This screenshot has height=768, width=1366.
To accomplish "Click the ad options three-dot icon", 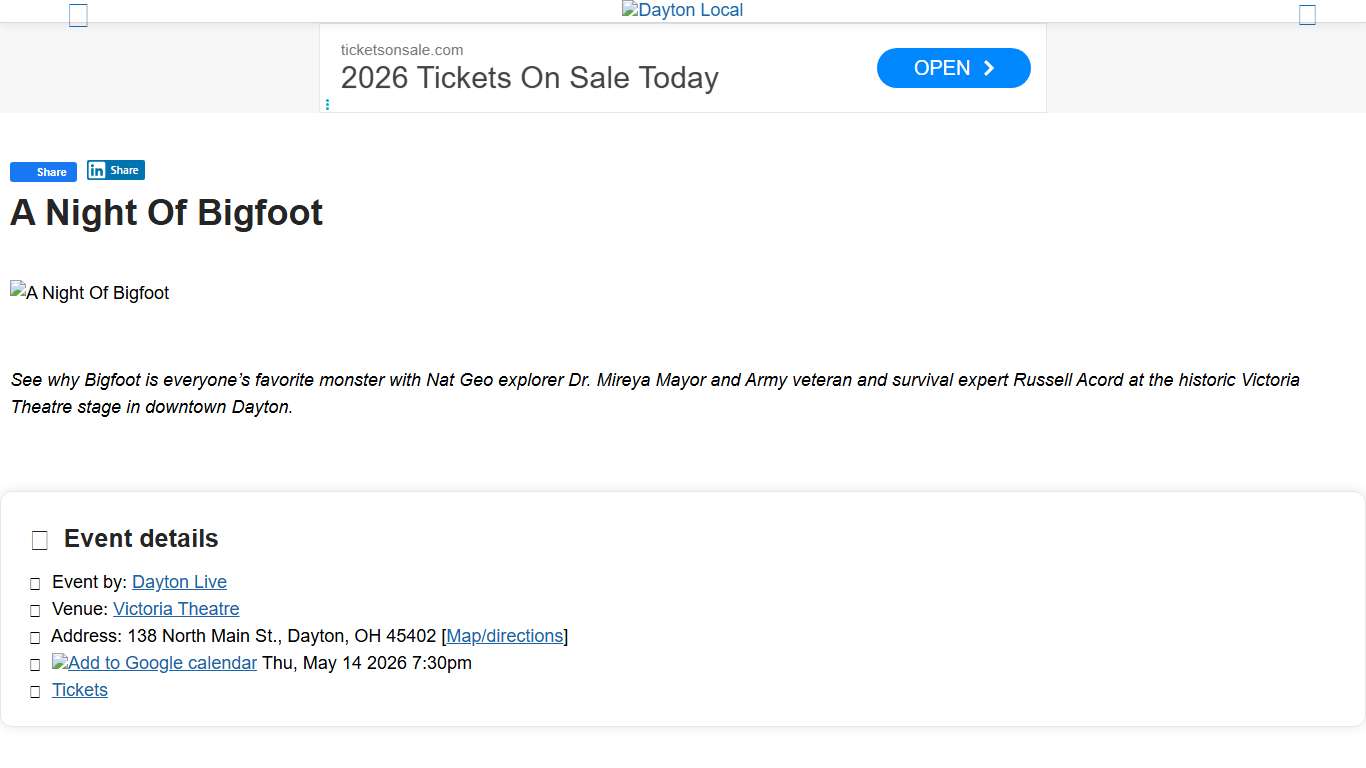I will point(327,104).
